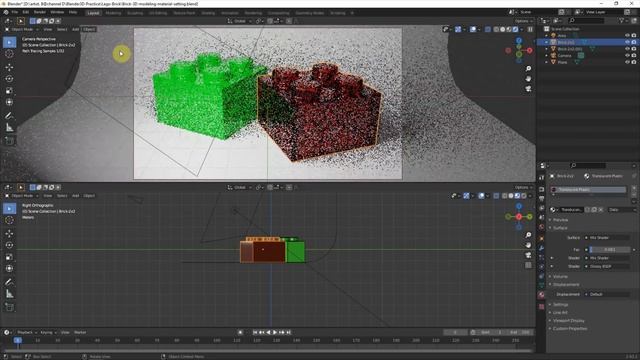Hide the selected Brick 2x2 in viewport
Viewport: 640px width, 360px height.
(x=627, y=42)
